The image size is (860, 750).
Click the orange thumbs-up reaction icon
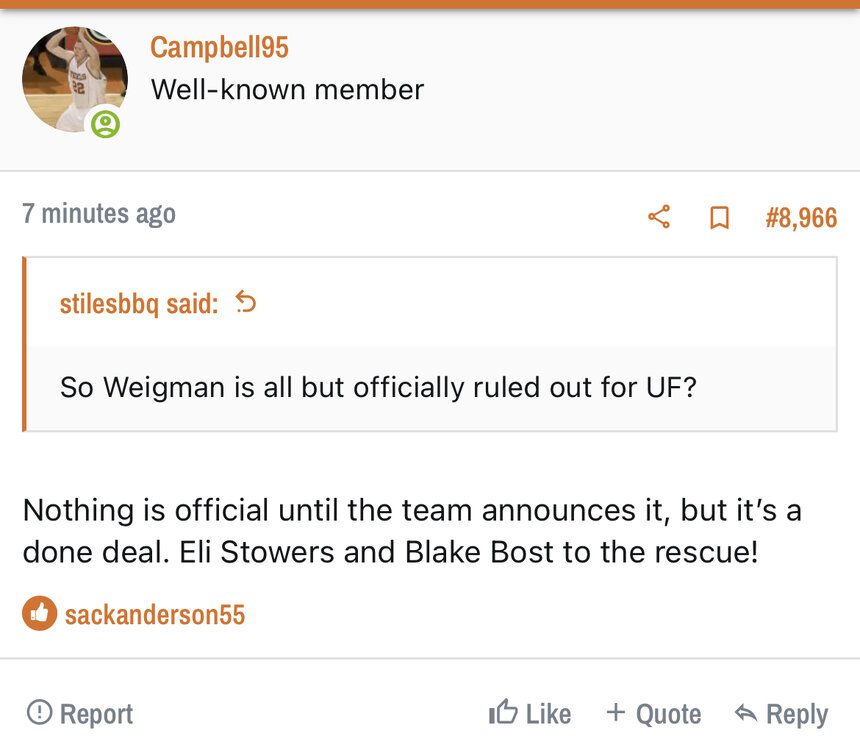pos(38,613)
